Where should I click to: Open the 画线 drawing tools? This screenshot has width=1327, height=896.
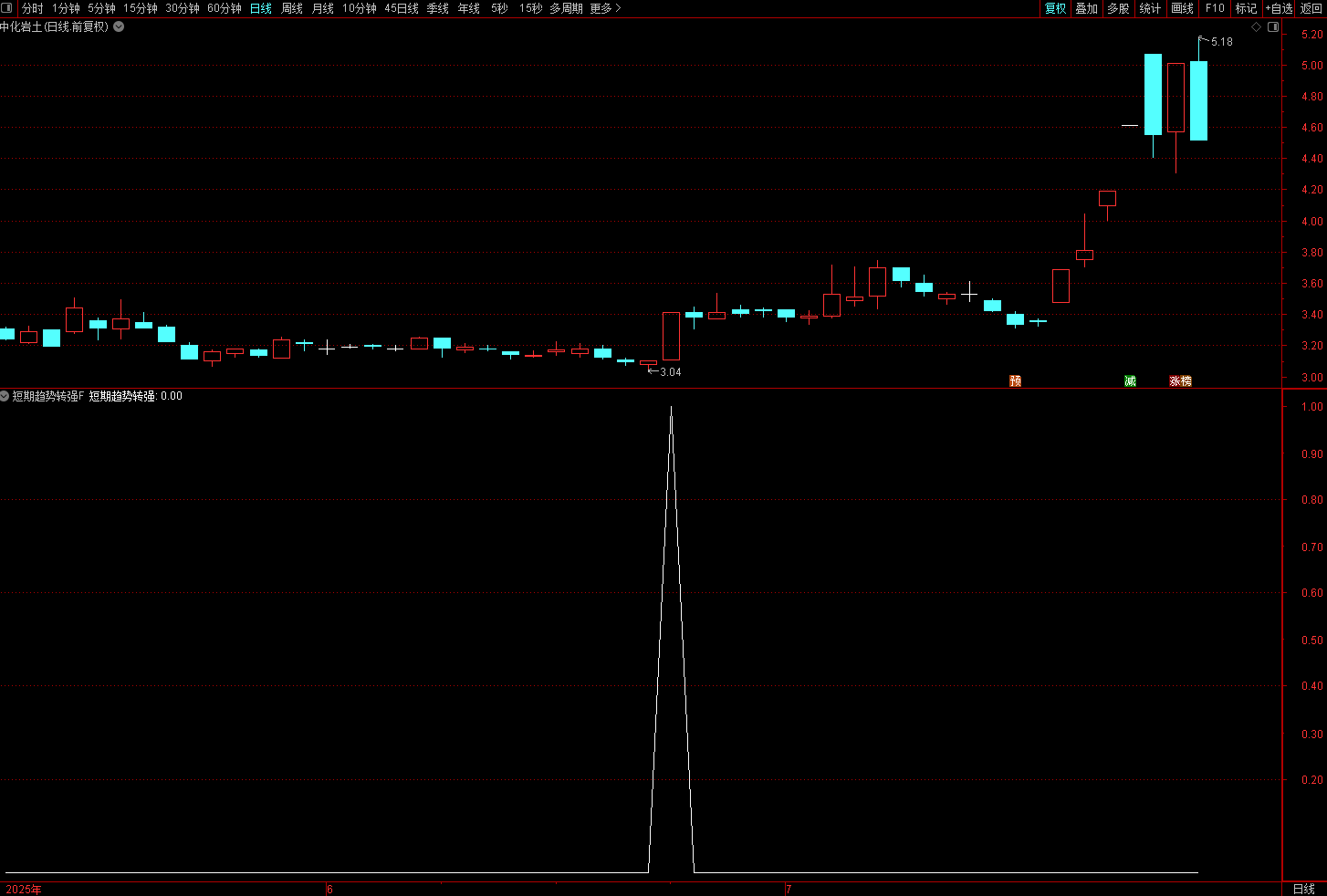point(1182,8)
